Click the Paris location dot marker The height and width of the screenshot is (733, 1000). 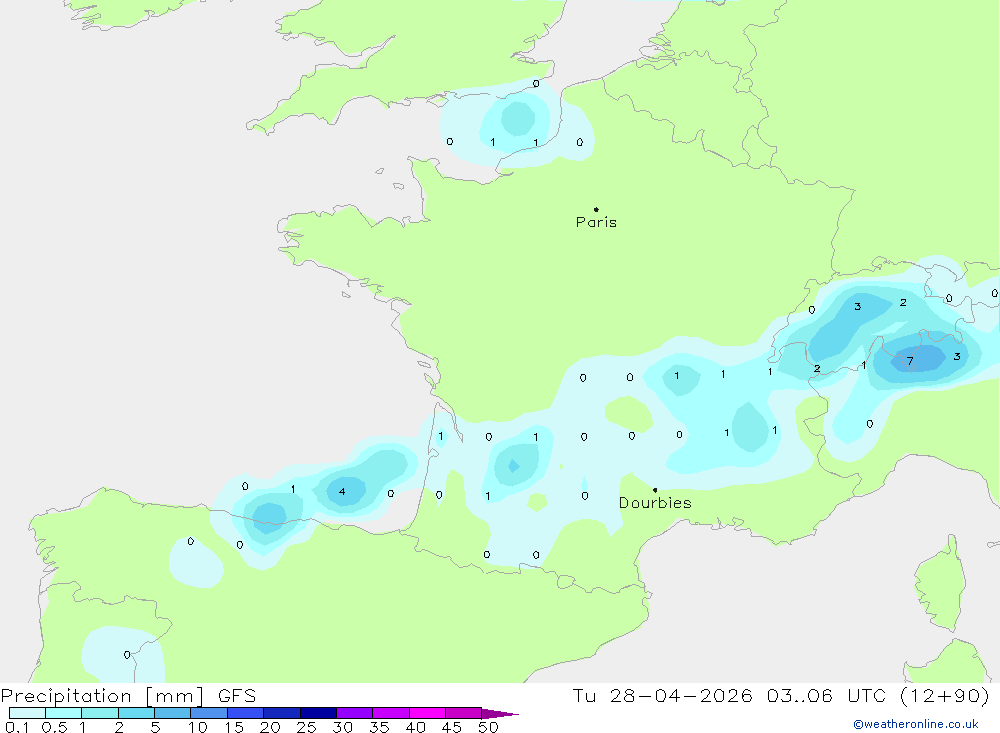point(596,209)
